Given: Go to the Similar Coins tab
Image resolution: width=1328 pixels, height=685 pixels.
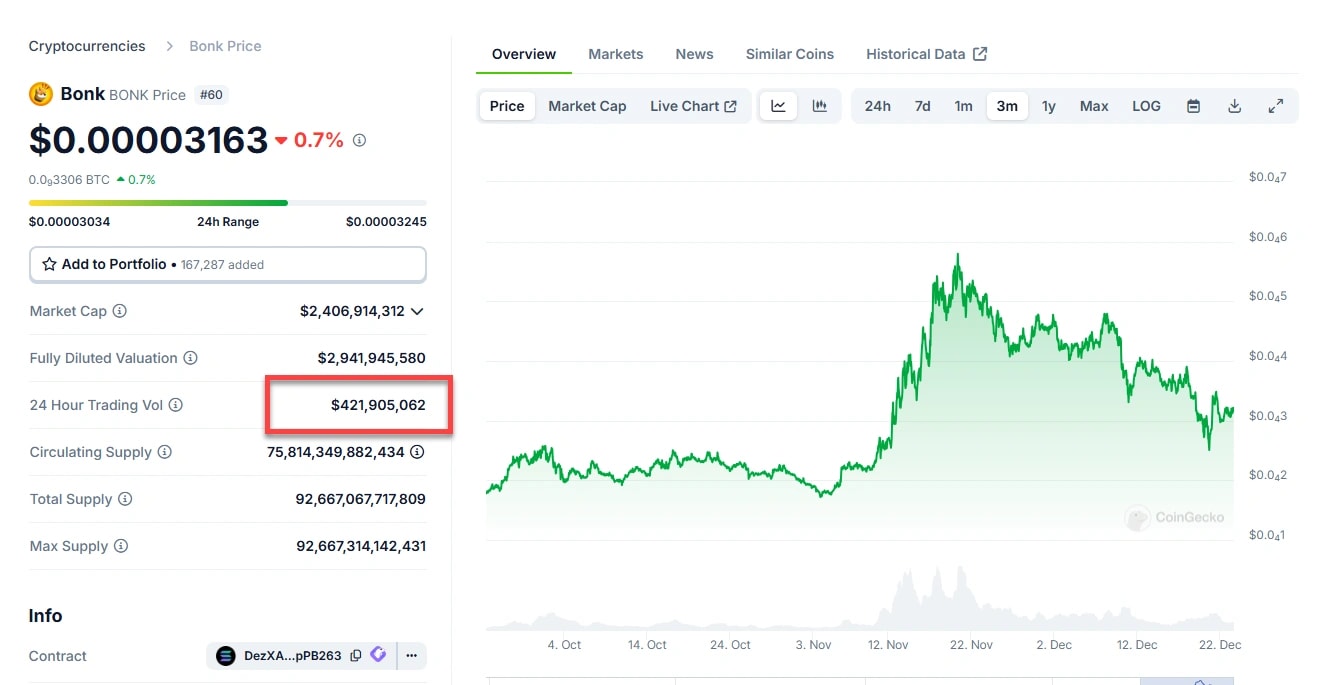Looking at the screenshot, I should [x=789, y=54].
